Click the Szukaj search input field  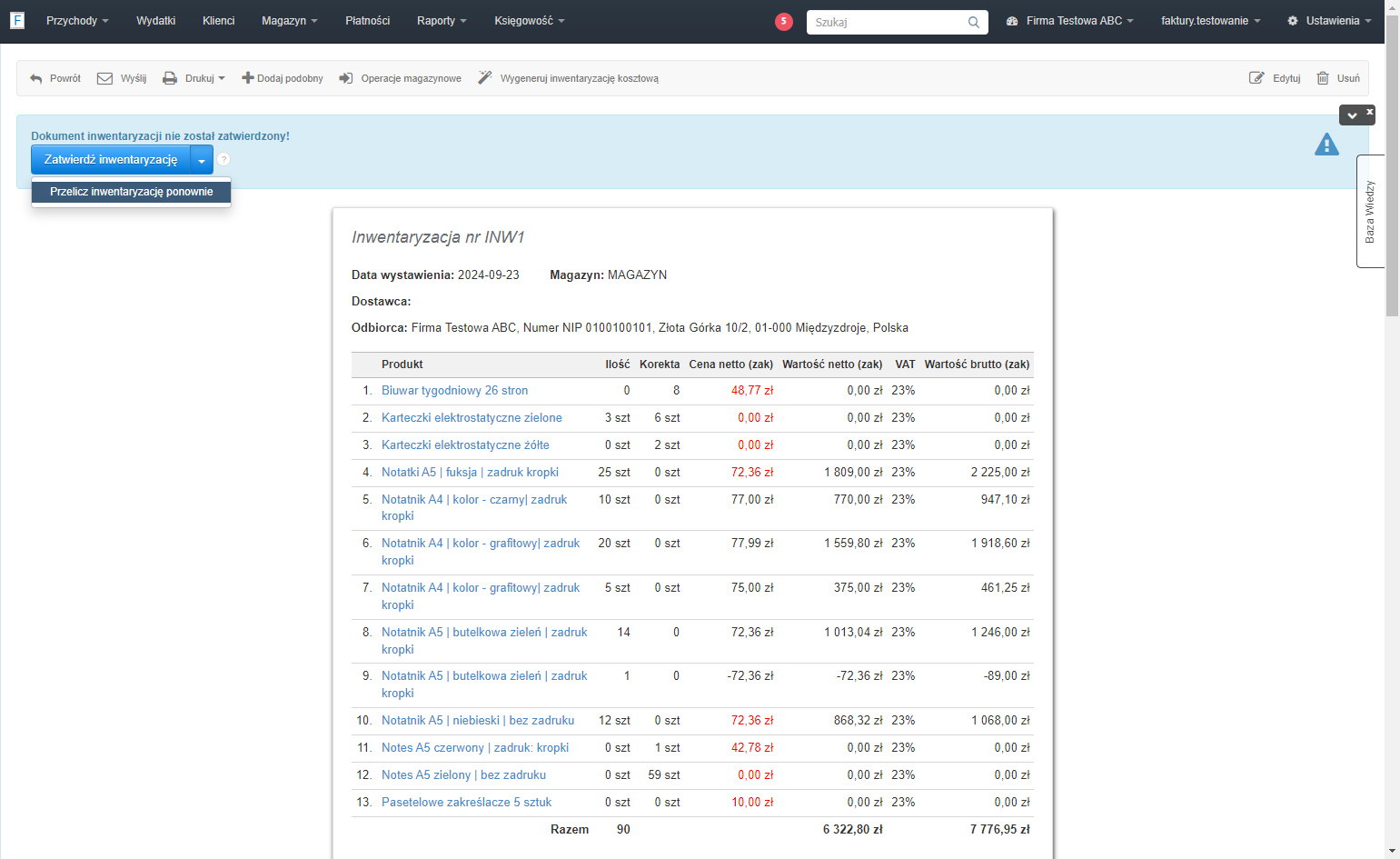[888, 22]
